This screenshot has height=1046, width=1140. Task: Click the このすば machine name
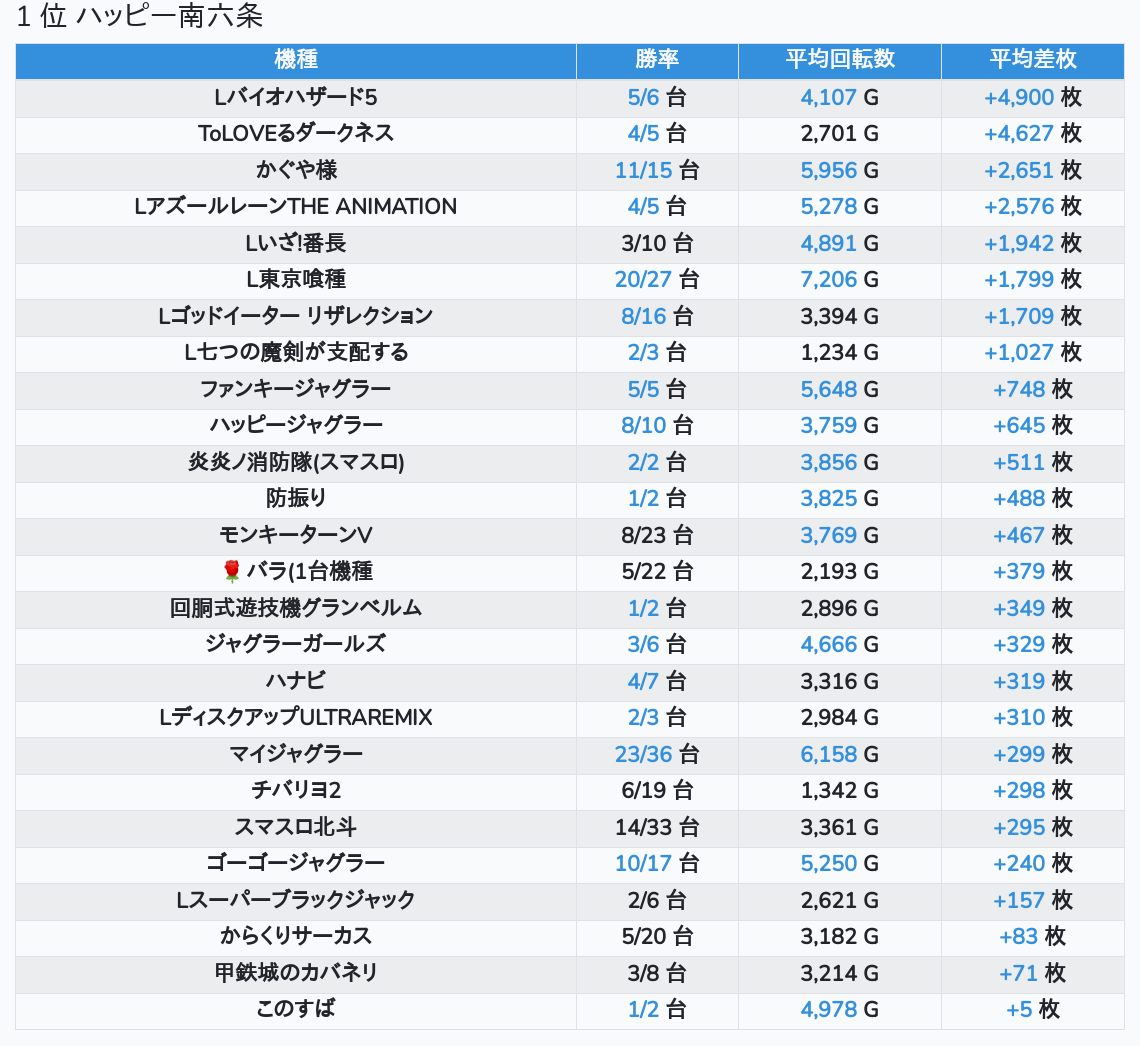pyautogui.click(x=296, y=1010)
